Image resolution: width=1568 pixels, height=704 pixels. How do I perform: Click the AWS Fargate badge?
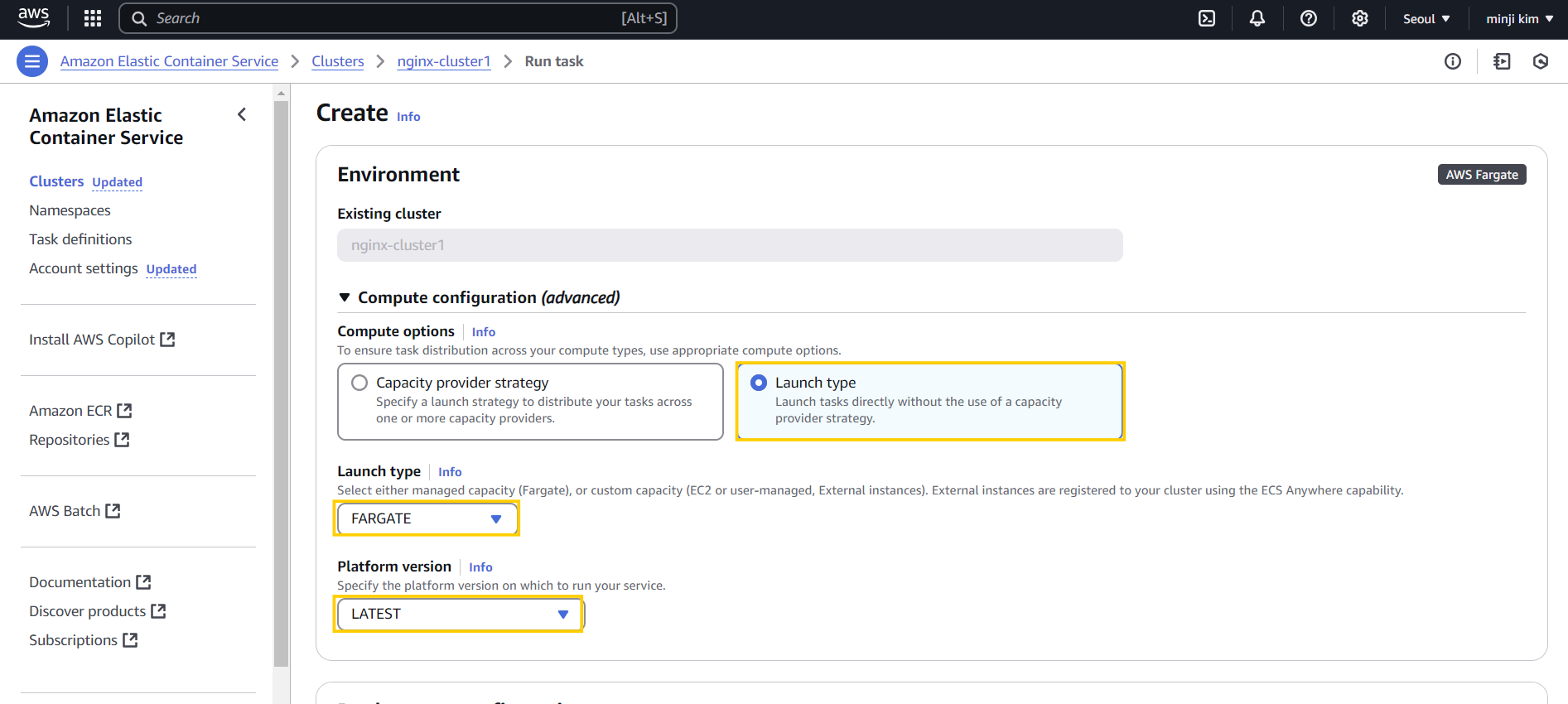(1482, 175)
